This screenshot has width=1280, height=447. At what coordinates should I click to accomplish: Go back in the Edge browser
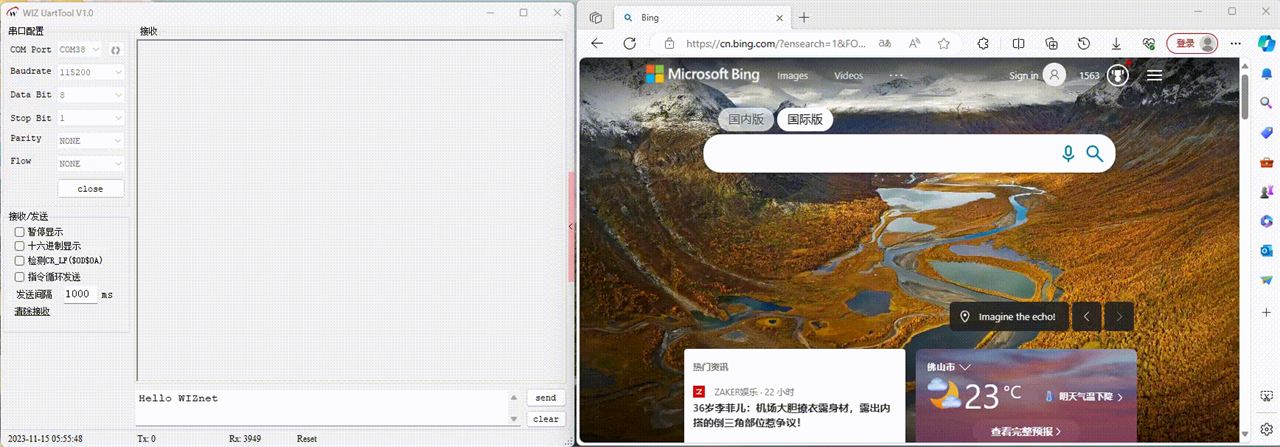click(597, 44)
